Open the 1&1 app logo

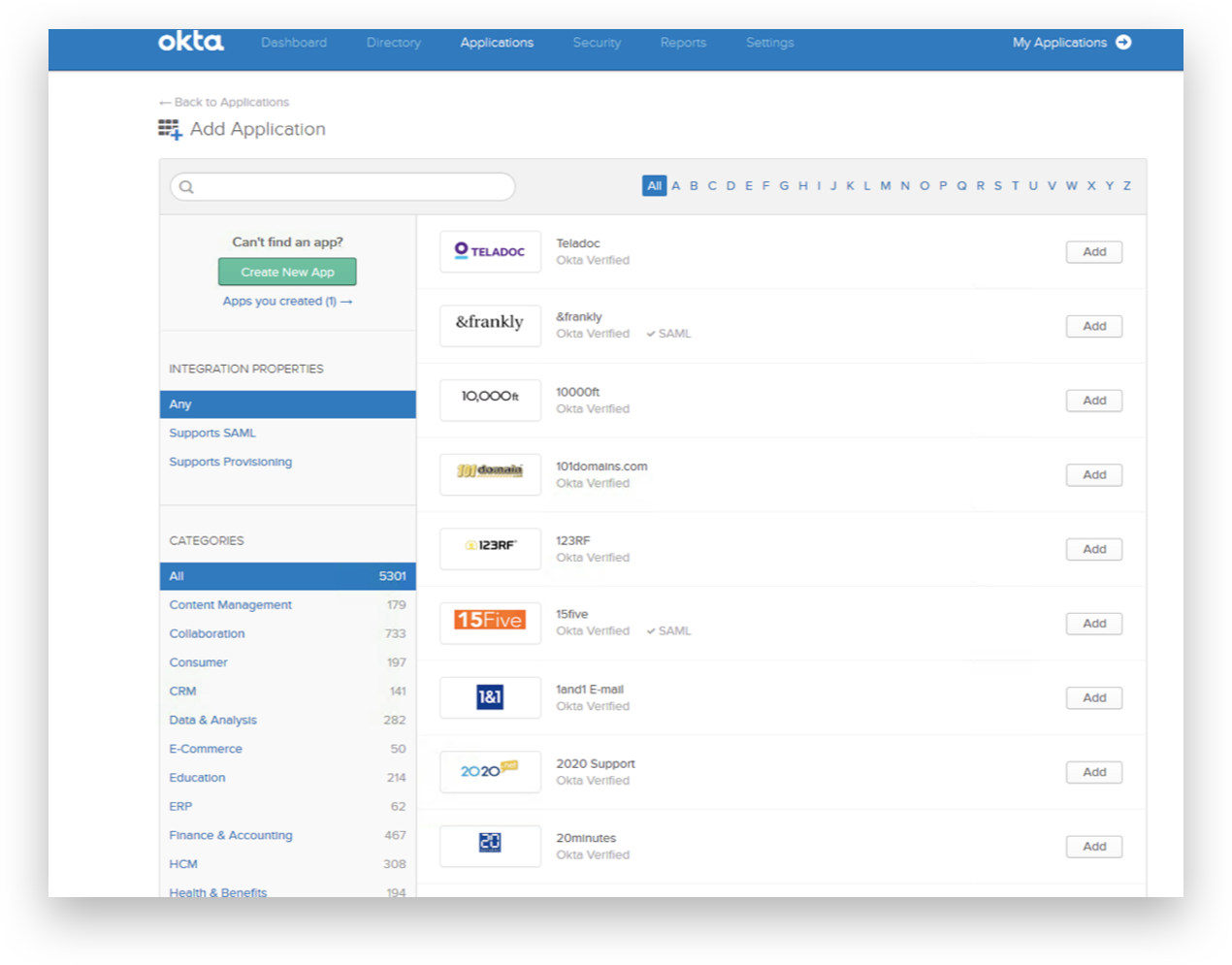[x=490, y=697]
